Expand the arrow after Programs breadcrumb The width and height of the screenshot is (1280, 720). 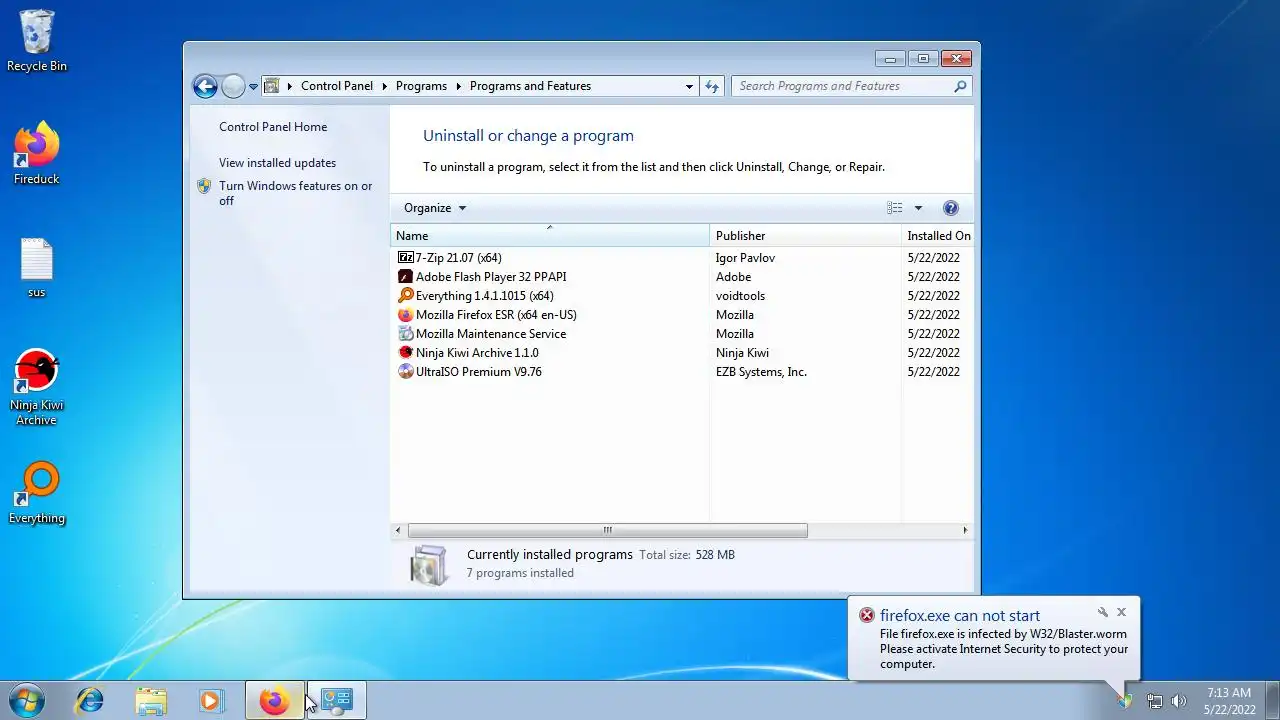pos(459,86)
